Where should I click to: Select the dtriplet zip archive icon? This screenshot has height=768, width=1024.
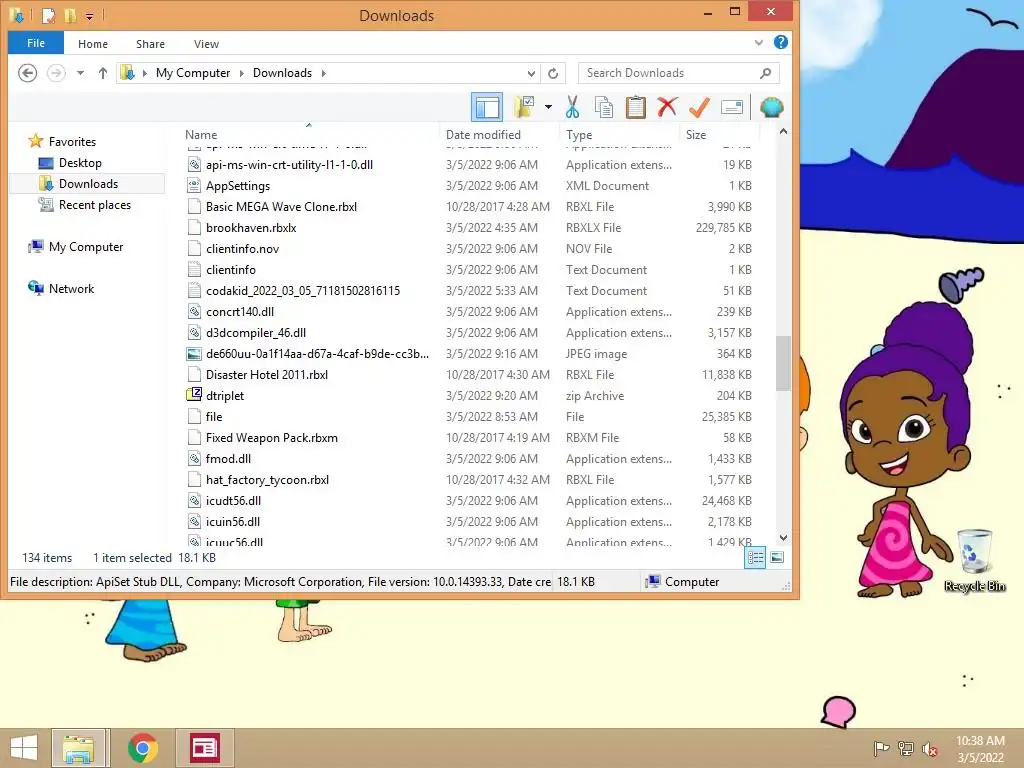(194, 395)
